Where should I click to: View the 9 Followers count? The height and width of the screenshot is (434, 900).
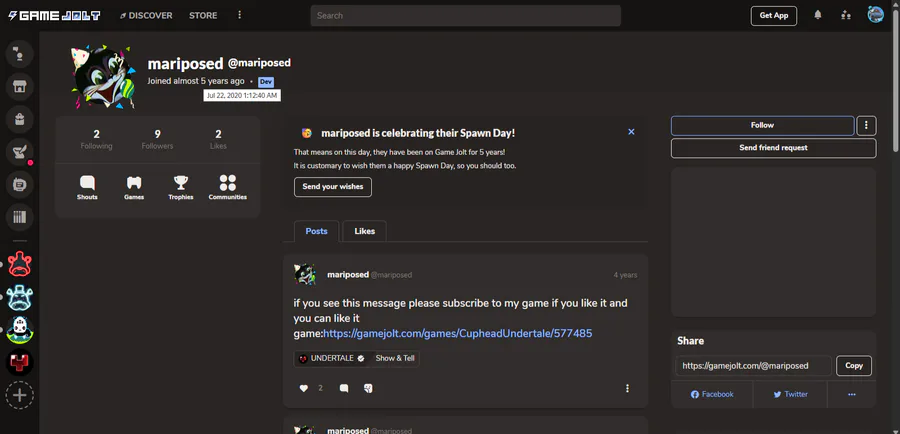pos(157,139)
